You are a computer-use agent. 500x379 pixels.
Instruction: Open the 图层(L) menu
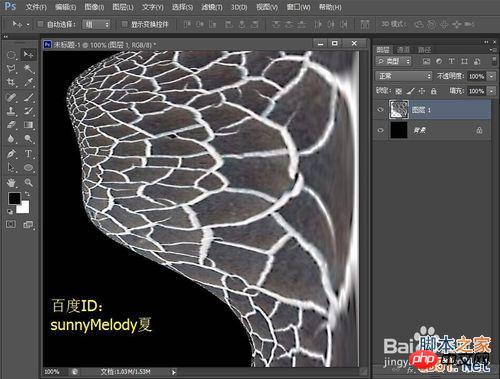click(x=123, y=7)
